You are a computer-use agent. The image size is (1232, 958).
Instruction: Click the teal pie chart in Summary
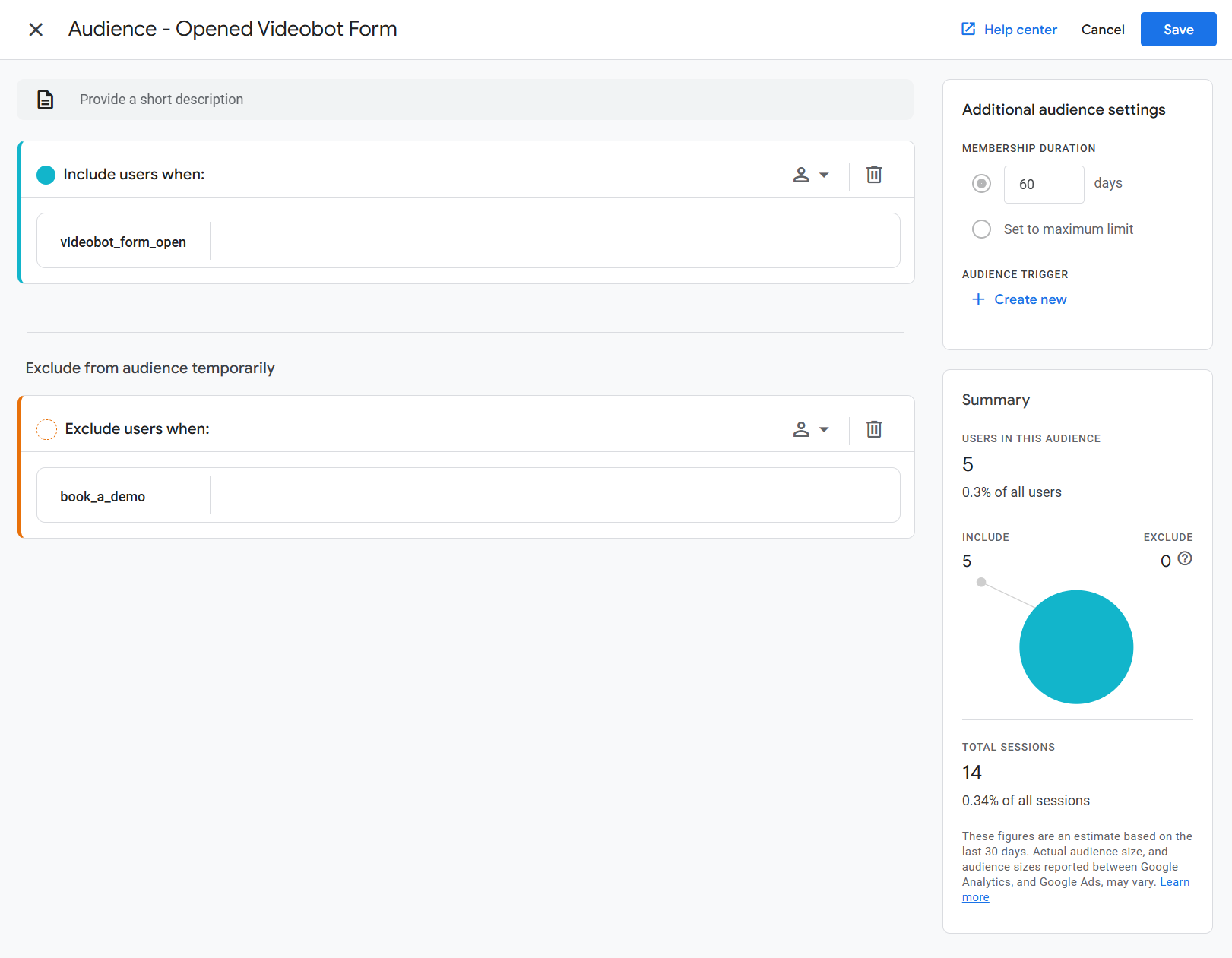tap(1075, 647)
